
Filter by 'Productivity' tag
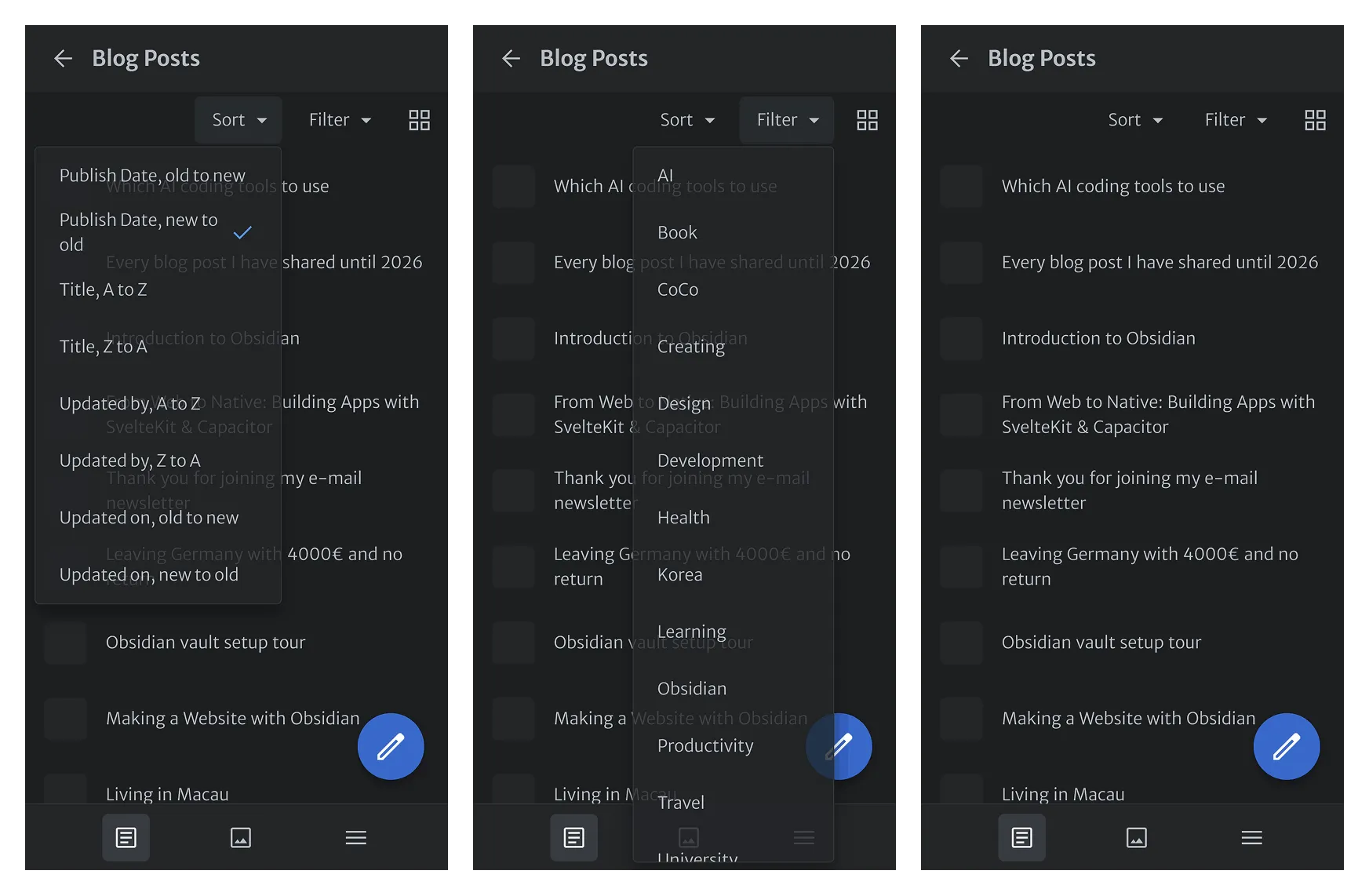[x=734, y=745]
